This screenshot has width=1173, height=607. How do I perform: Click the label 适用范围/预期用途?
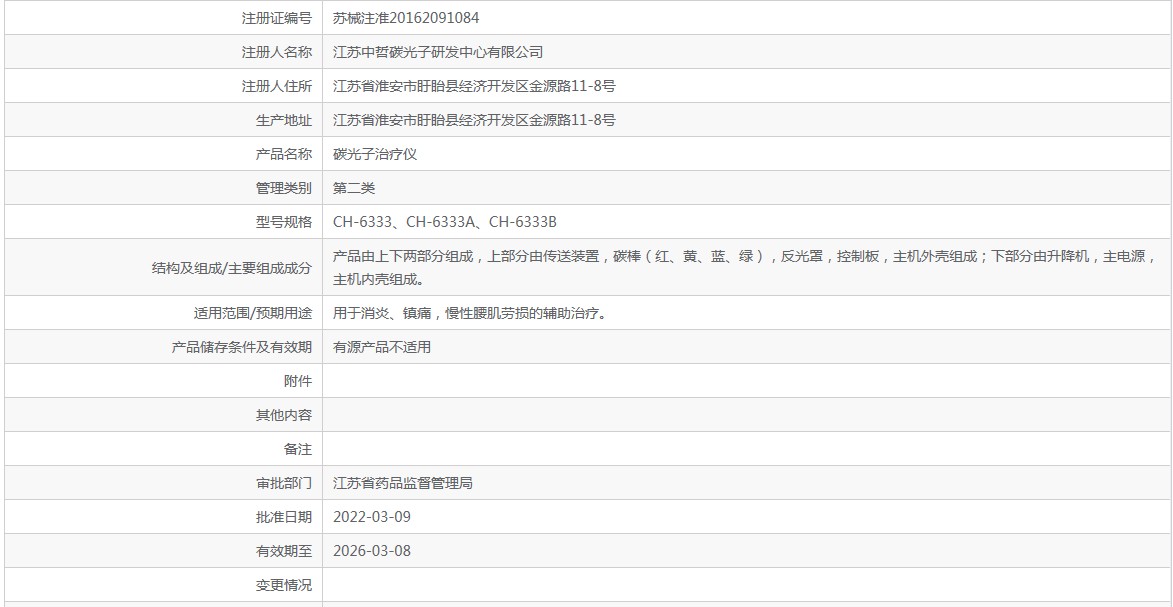point(253,313)
